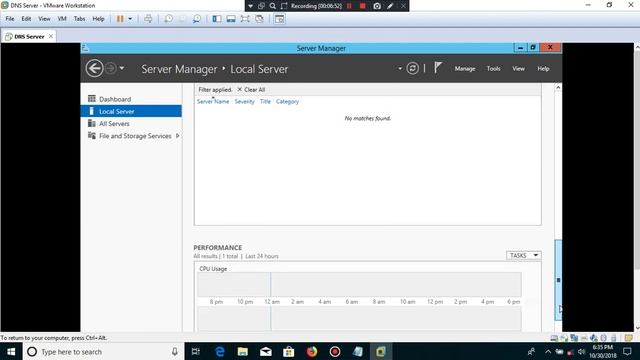Click the Server Manager forward arrow button
This screenshot has height=360, width=640.
111,68
